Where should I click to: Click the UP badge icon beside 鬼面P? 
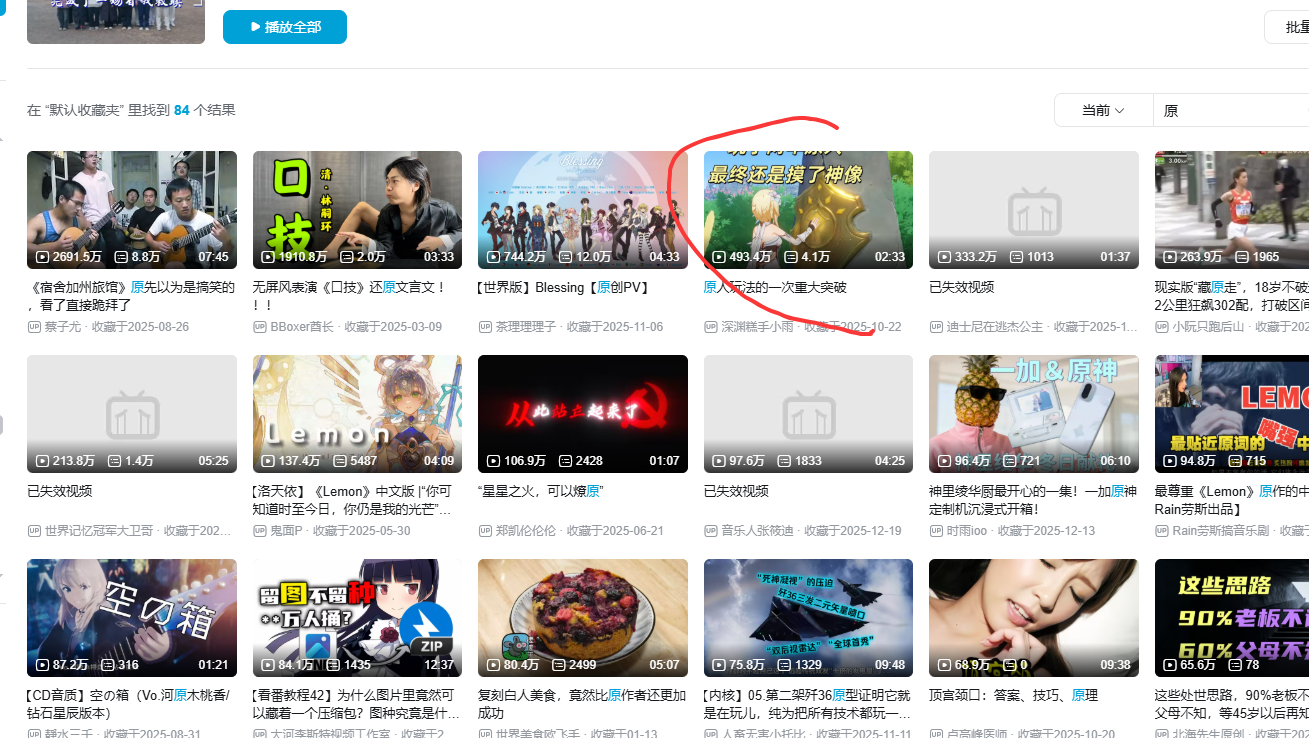coord(260,531)
